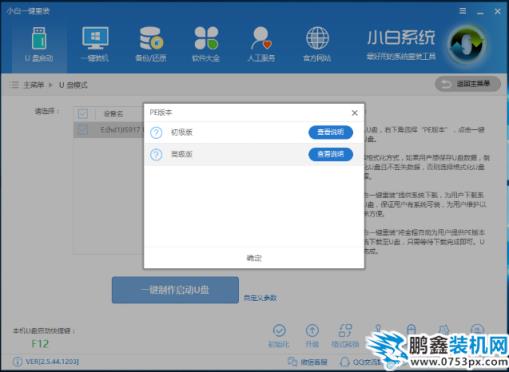Open the 自定义参数 link
The image size is (509, 372).
[x=260, y=298]
